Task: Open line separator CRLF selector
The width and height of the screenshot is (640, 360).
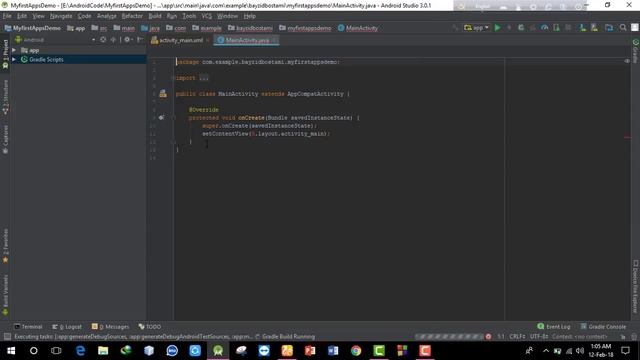Action: (517, 337)
